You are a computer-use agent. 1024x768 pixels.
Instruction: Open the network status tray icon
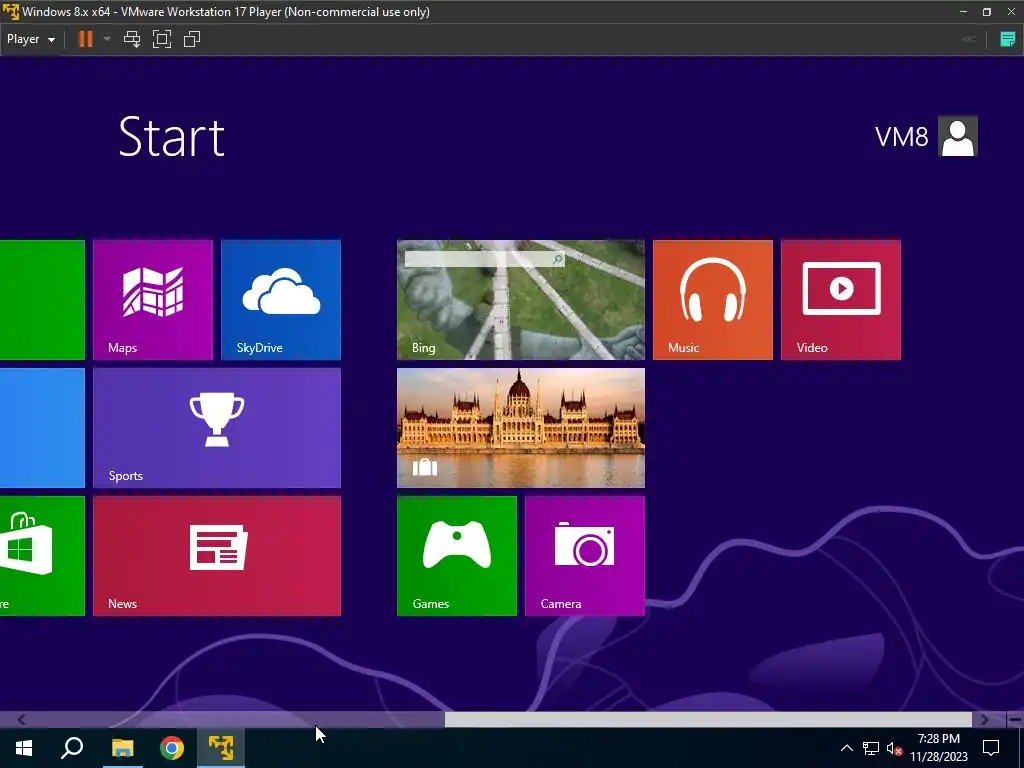[871, 748]
